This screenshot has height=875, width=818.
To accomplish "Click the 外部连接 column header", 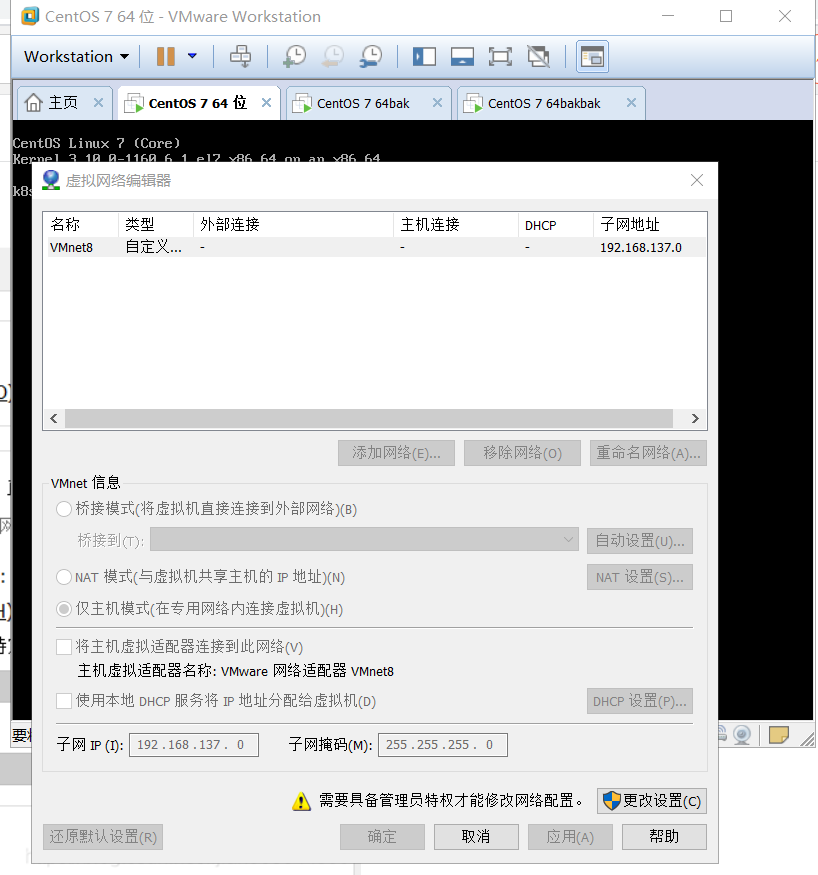I will (x=293, y=225).
